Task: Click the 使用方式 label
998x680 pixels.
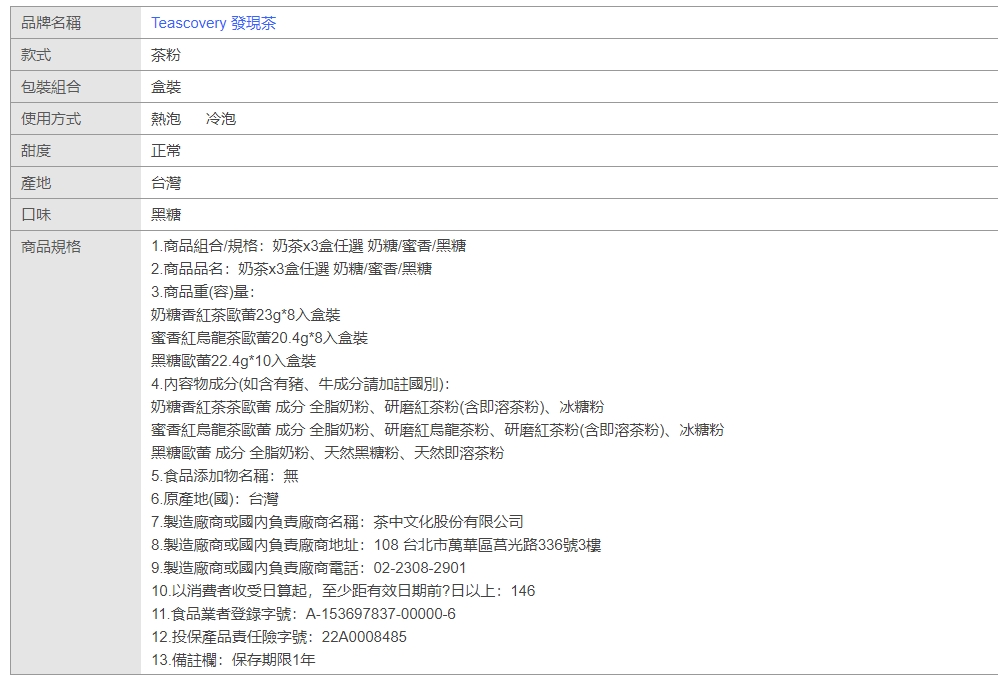Action: pos(51,119)
